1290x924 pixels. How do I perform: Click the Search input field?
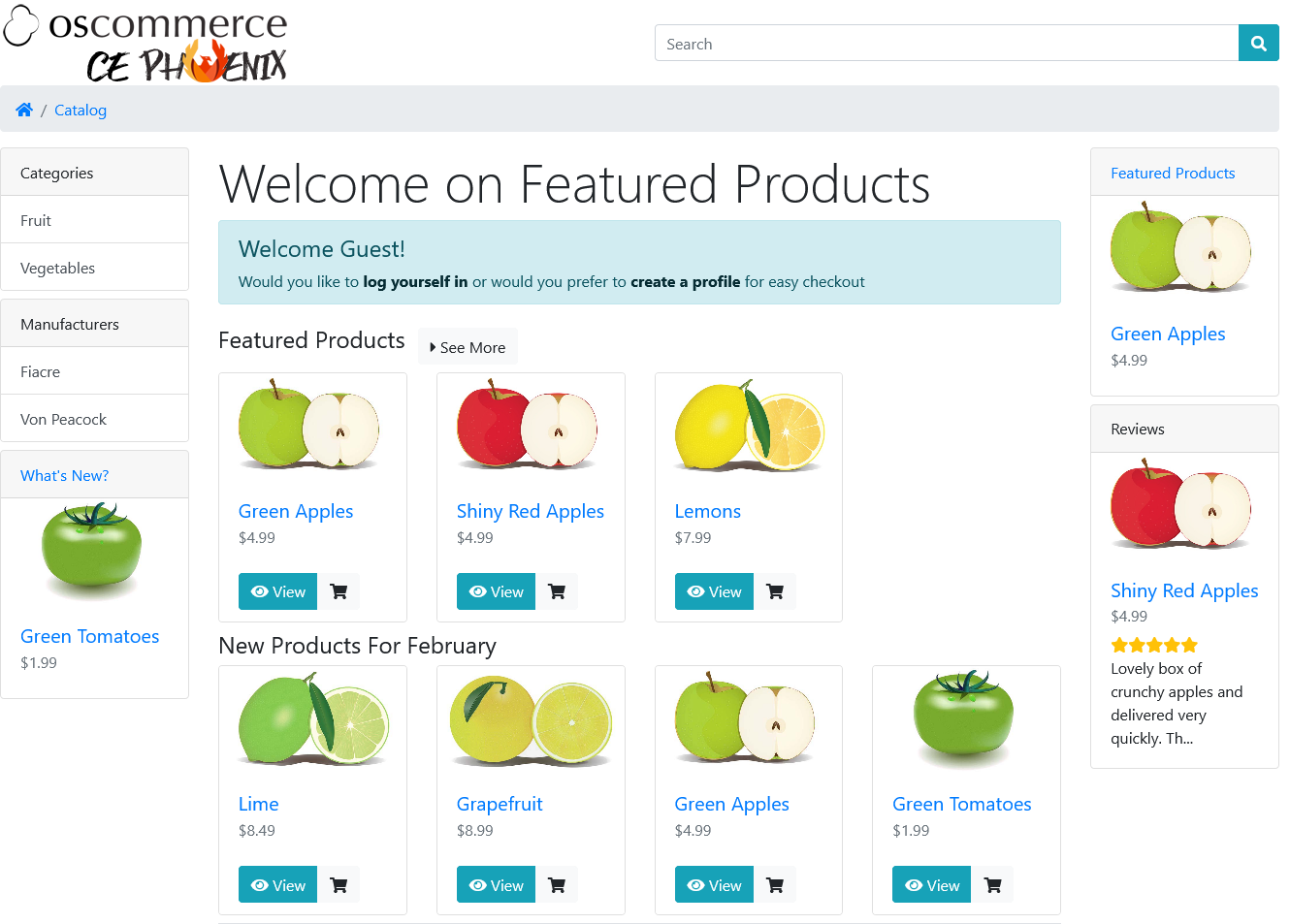947,44
